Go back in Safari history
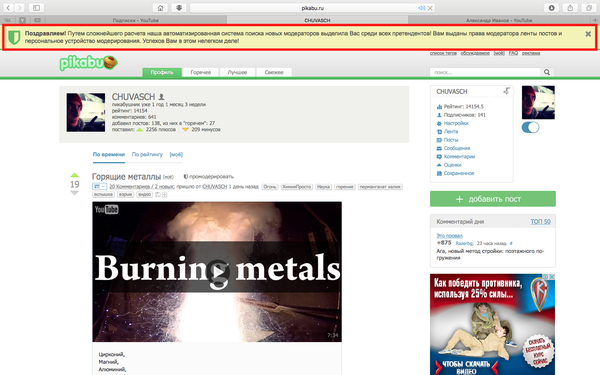The width and height of the screenshot is (600, 375). (x=8, y=8)
